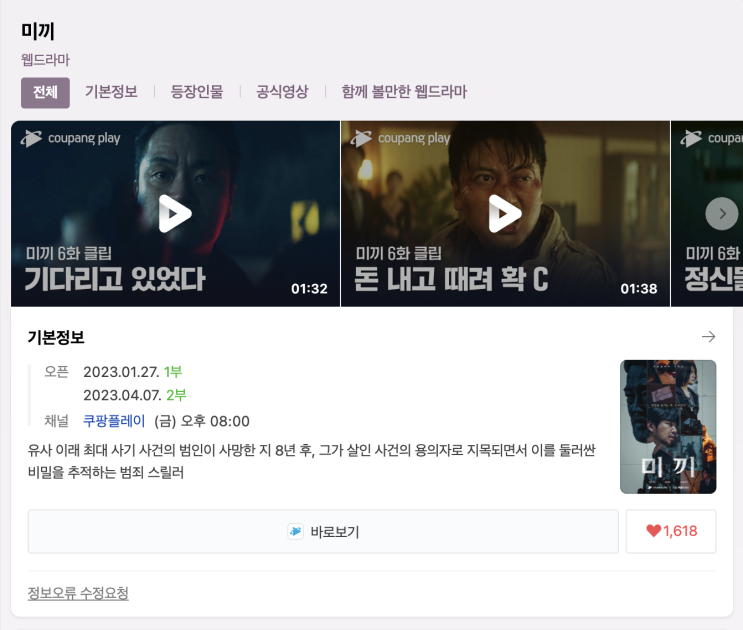Open 기본정보 details via arrow icon
This screenshot has width=743, height=630.
pyautogui.click(x=708, y=337)
